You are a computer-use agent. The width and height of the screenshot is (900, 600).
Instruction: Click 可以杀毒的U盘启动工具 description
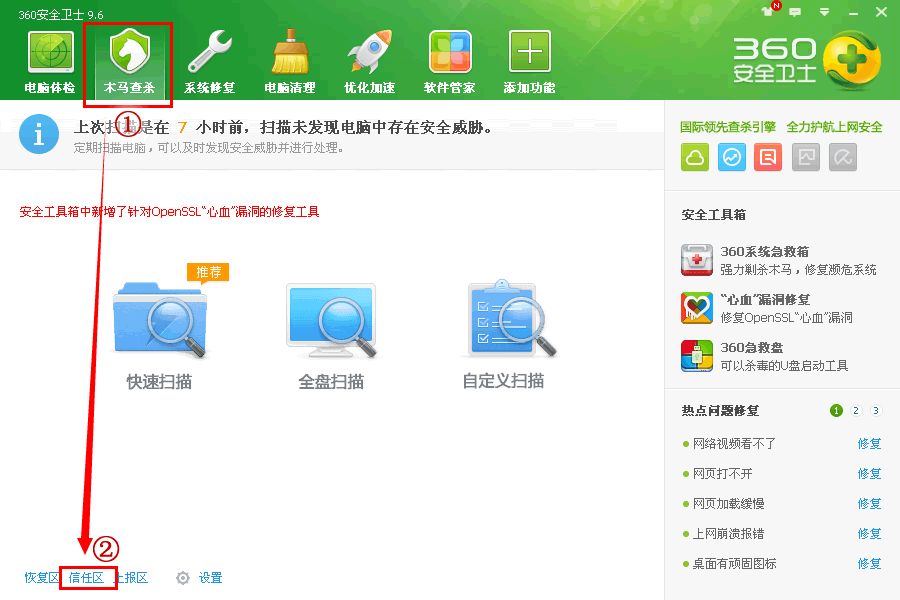click(784, 366)
